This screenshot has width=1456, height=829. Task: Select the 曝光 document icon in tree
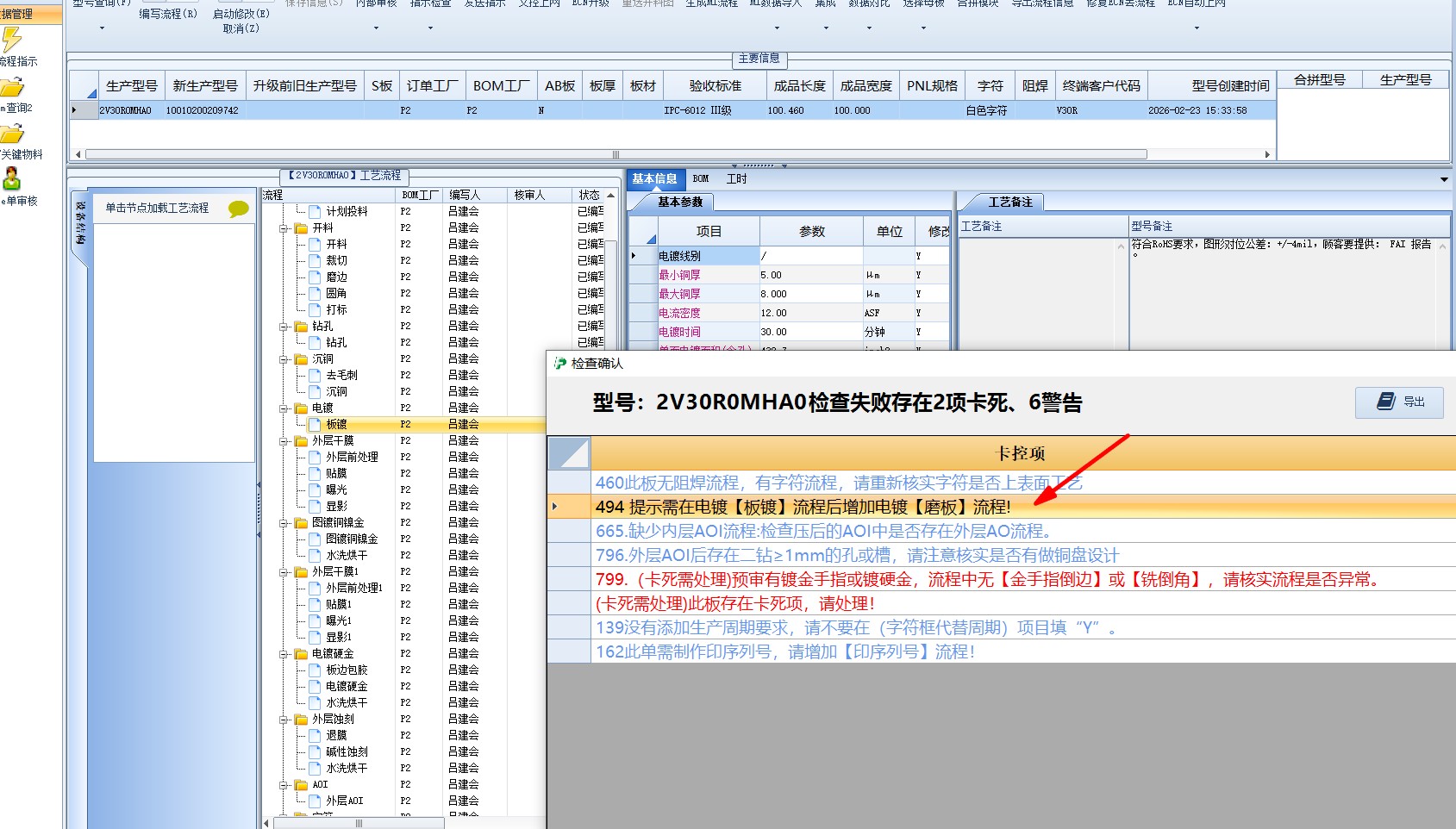click(x=315, y=489)
